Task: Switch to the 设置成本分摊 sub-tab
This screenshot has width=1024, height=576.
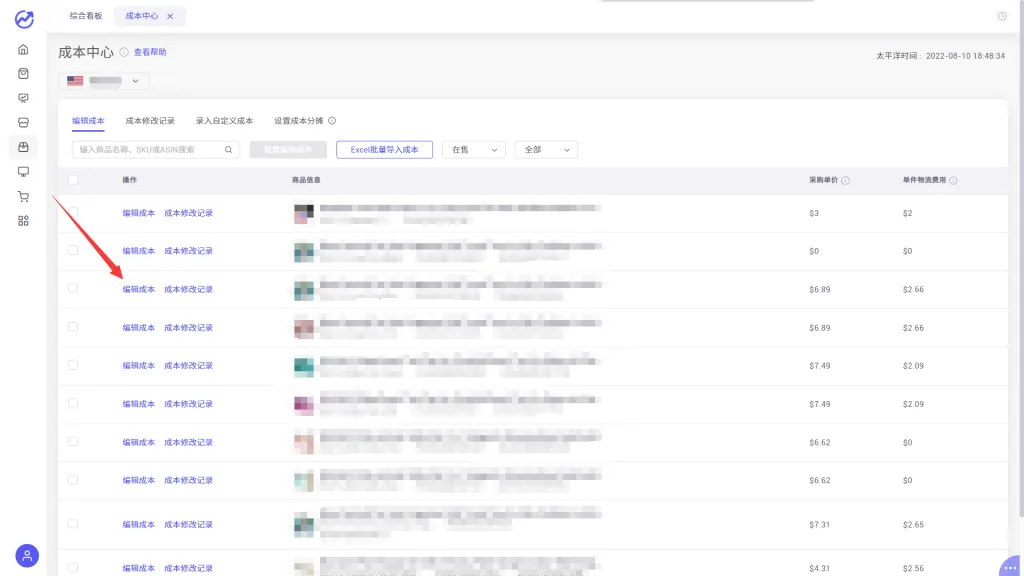Action: pyautogui.click(x=298, y=121)
